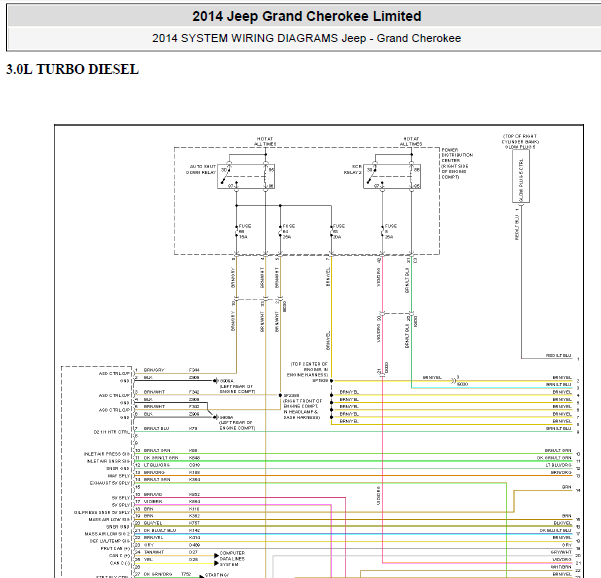Click the 'DEF LVL/TEMP SIG' pin label
601x578 pixels.
[110, 541]
